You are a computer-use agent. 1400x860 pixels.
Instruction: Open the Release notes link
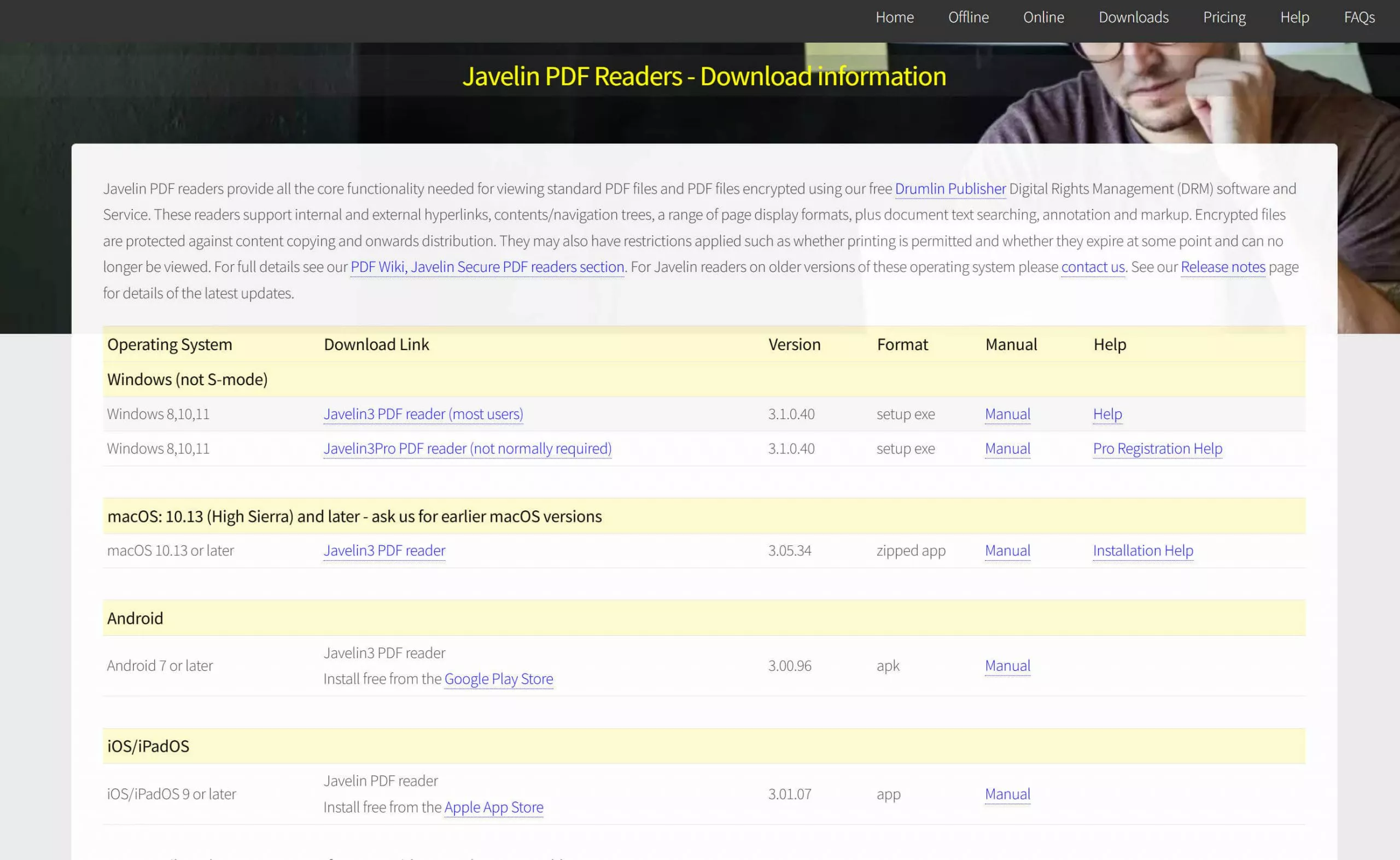1223,267
